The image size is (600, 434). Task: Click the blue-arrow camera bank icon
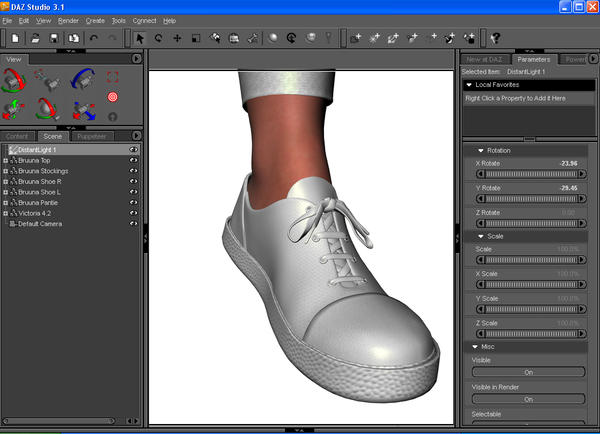(82, 78)
